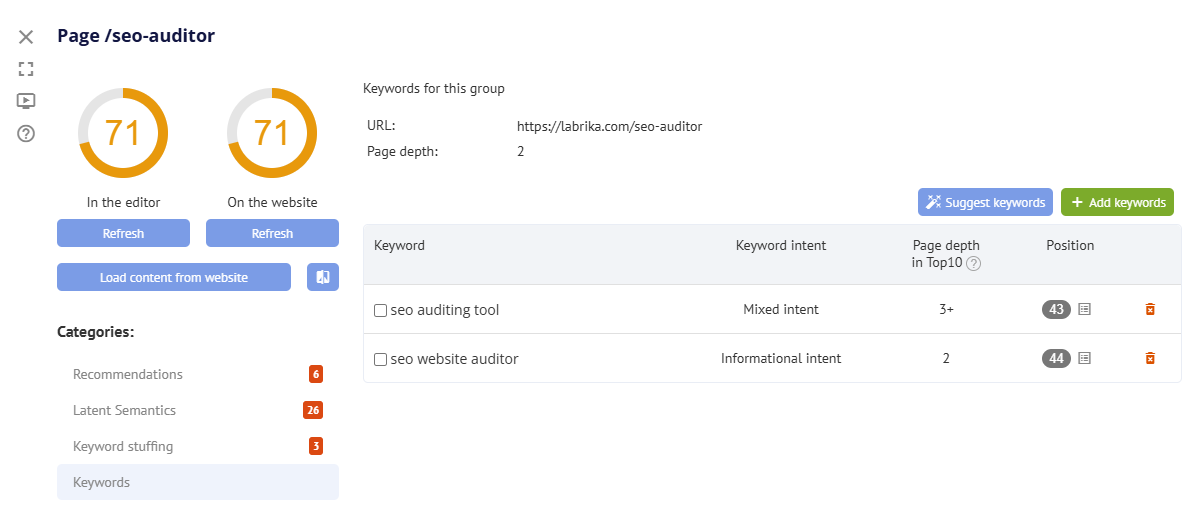Select the Keywords category
The height and width of the screenshot is (506, 1192).
102,482
